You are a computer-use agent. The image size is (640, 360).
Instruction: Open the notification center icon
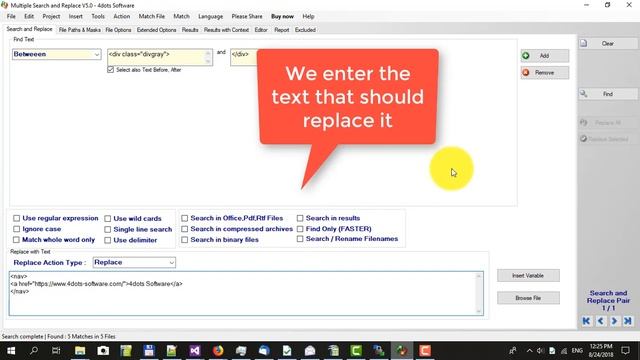click(x=625, y=351)
